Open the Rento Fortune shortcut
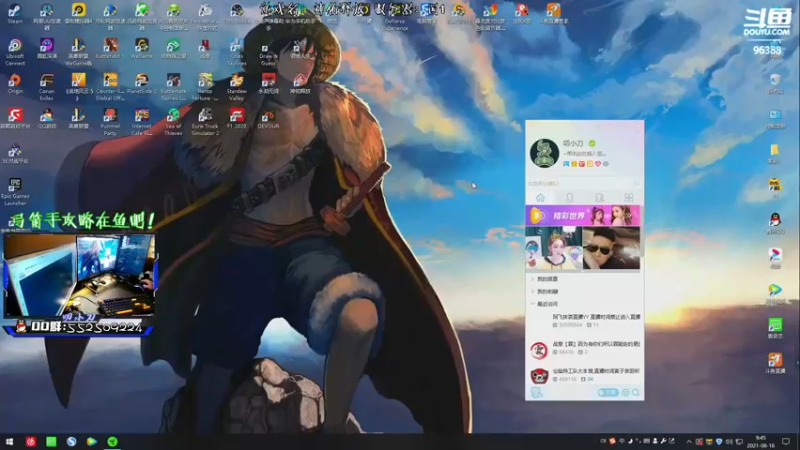 coord(205,87)
